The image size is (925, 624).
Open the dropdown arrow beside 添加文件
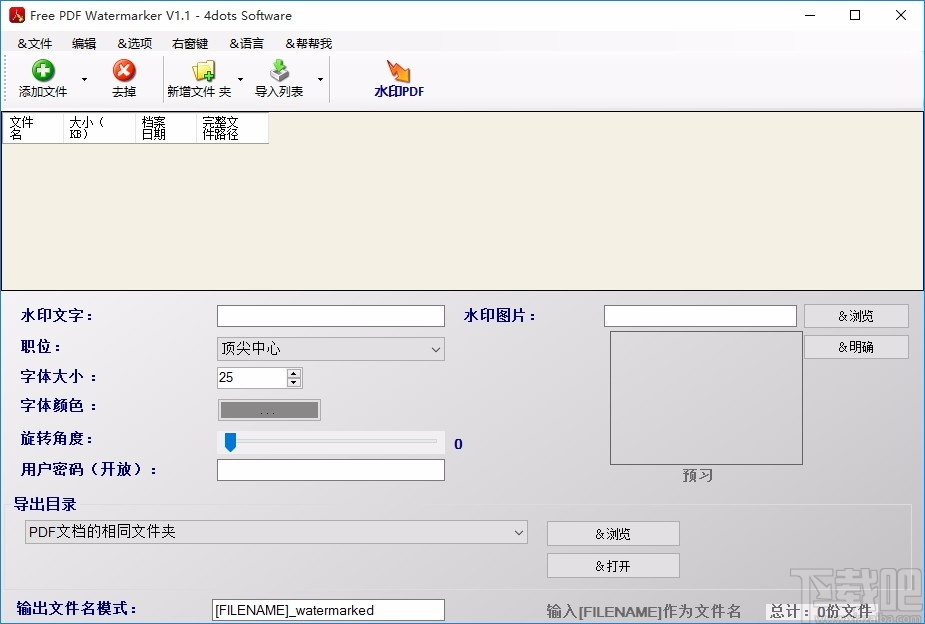click(x=84, y=79)
